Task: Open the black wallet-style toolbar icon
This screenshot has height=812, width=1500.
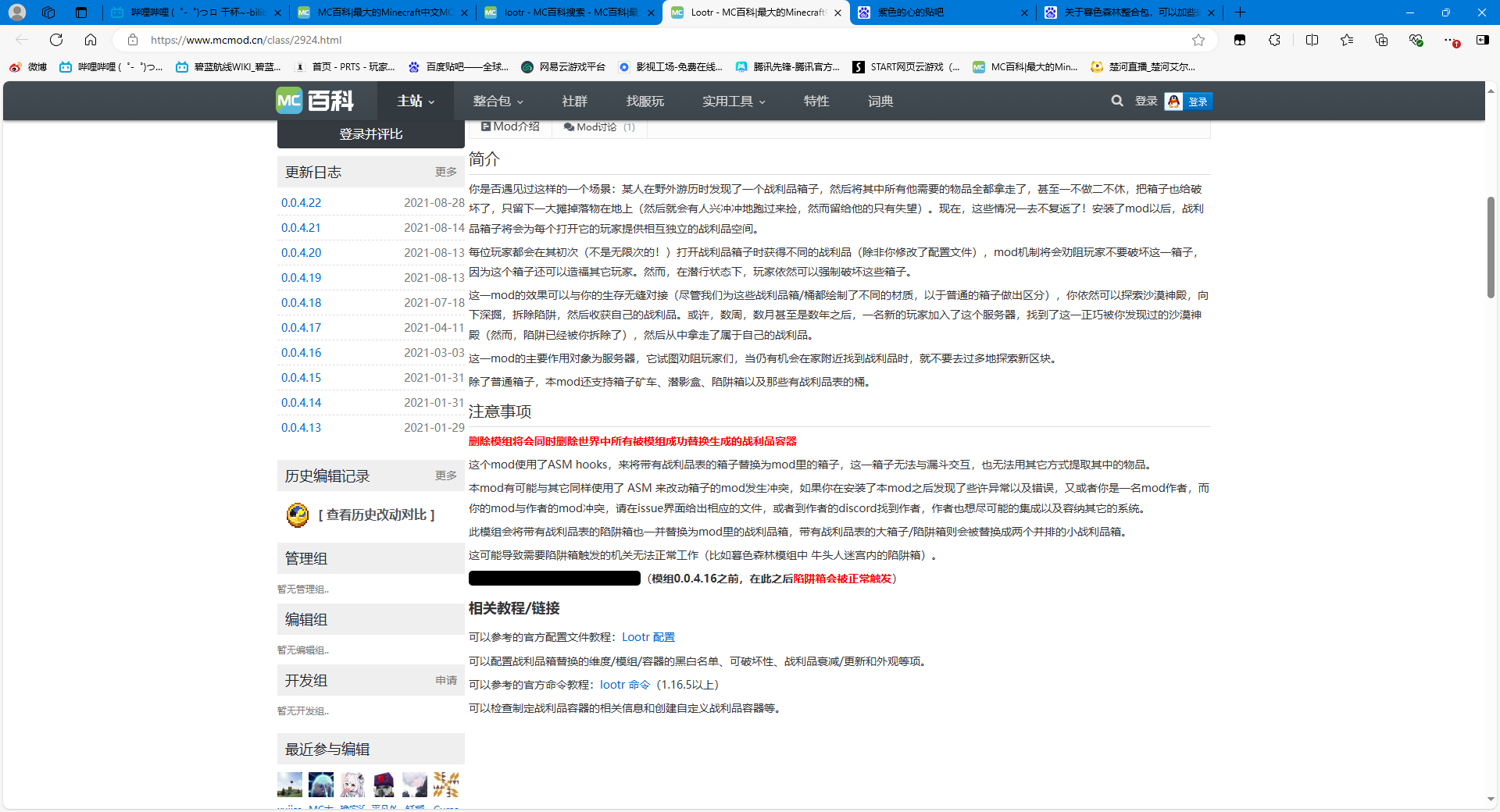Action: (1240, 40)
